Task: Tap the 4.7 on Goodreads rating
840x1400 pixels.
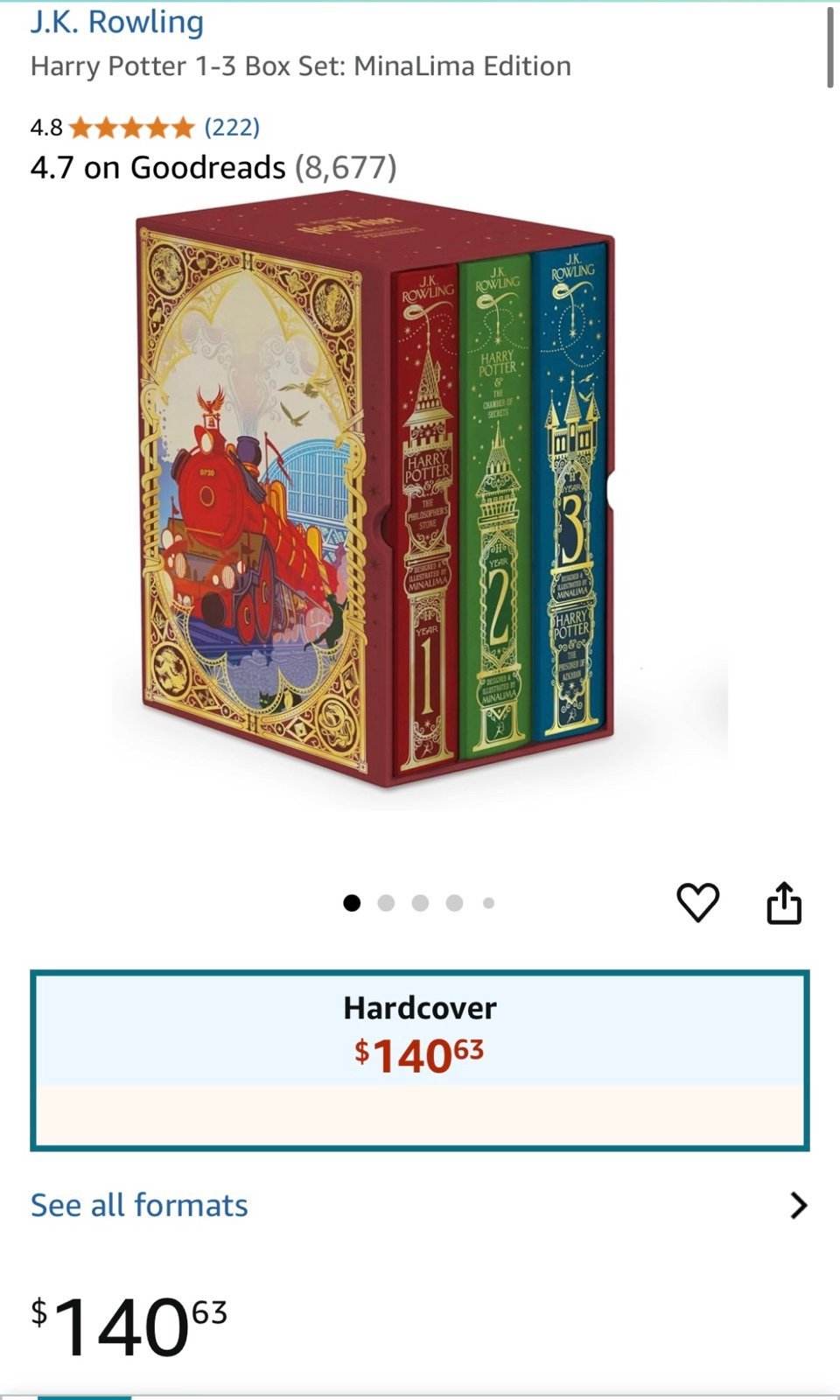Action: click(x=158, y=167)
